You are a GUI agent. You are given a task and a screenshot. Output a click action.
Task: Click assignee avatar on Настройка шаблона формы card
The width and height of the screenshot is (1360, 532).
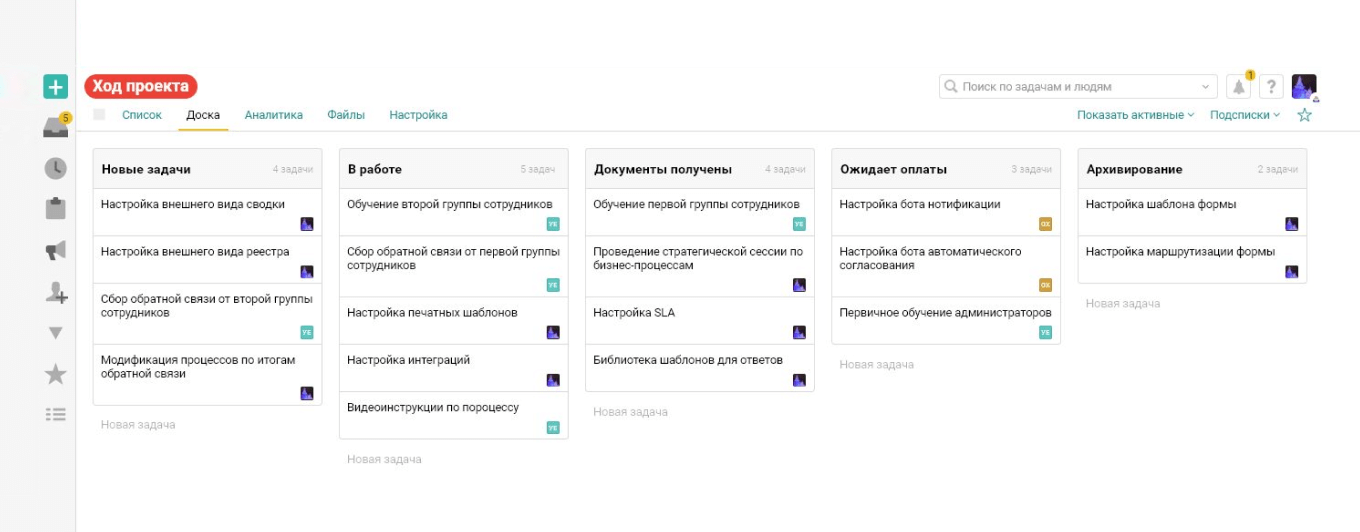(x=1292, y=224)
